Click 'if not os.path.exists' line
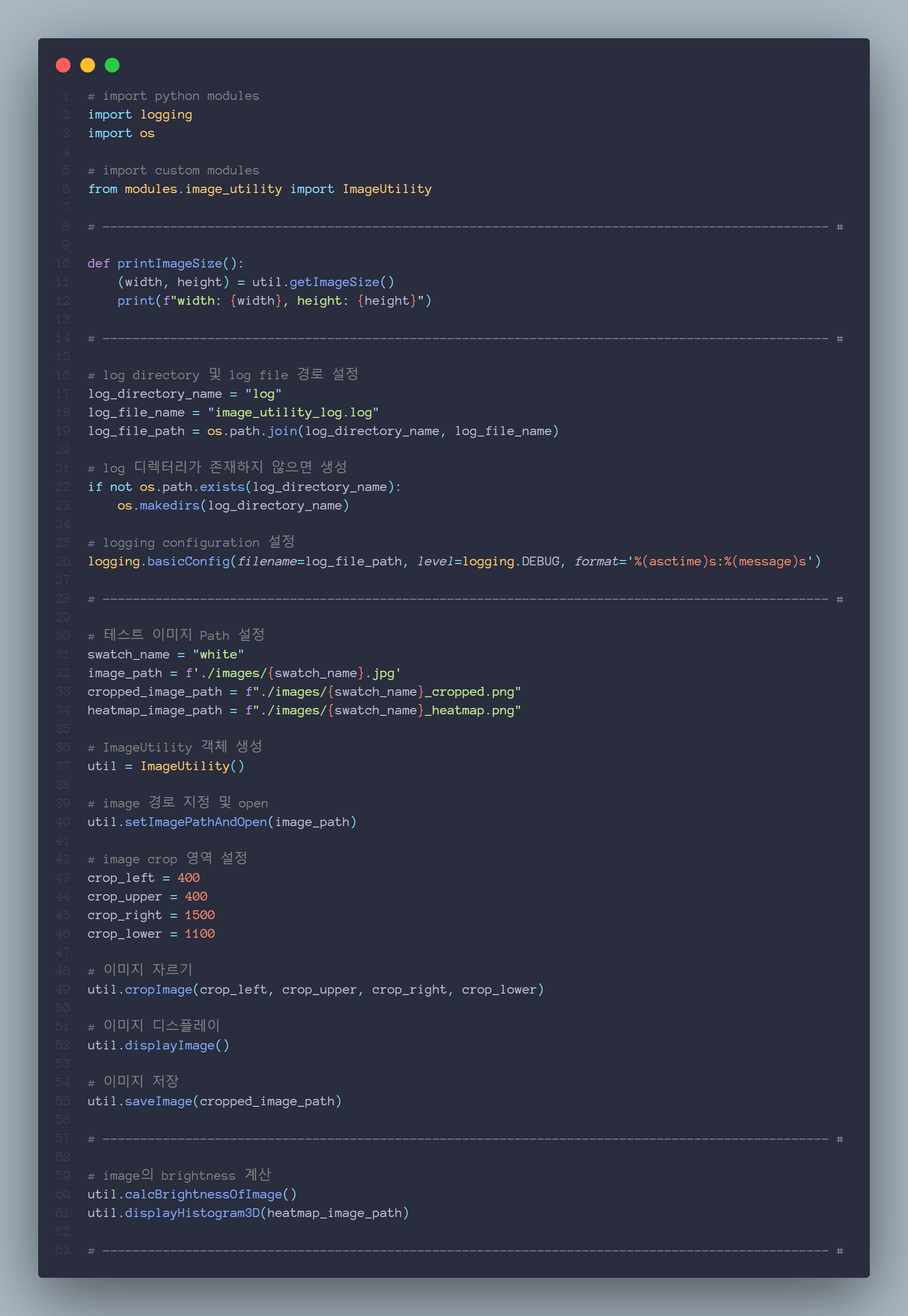908x1316 pixels. 244,487
